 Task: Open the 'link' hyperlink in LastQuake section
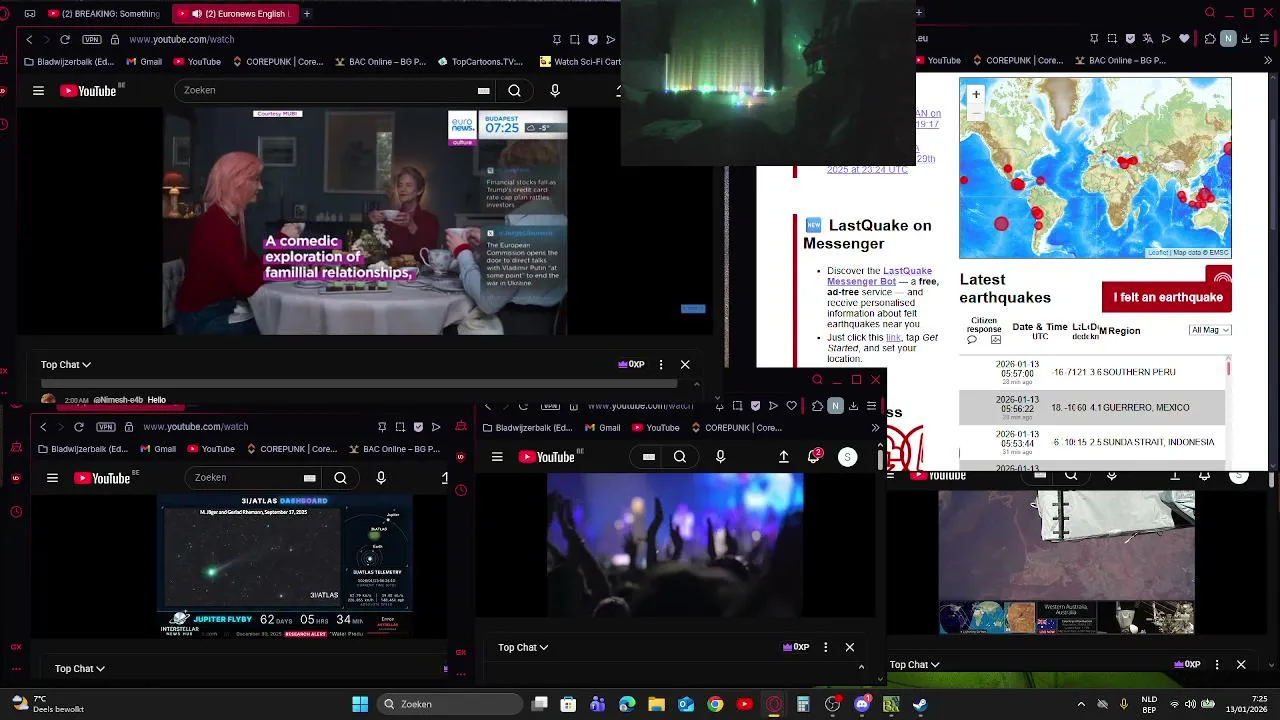[893, 338]
